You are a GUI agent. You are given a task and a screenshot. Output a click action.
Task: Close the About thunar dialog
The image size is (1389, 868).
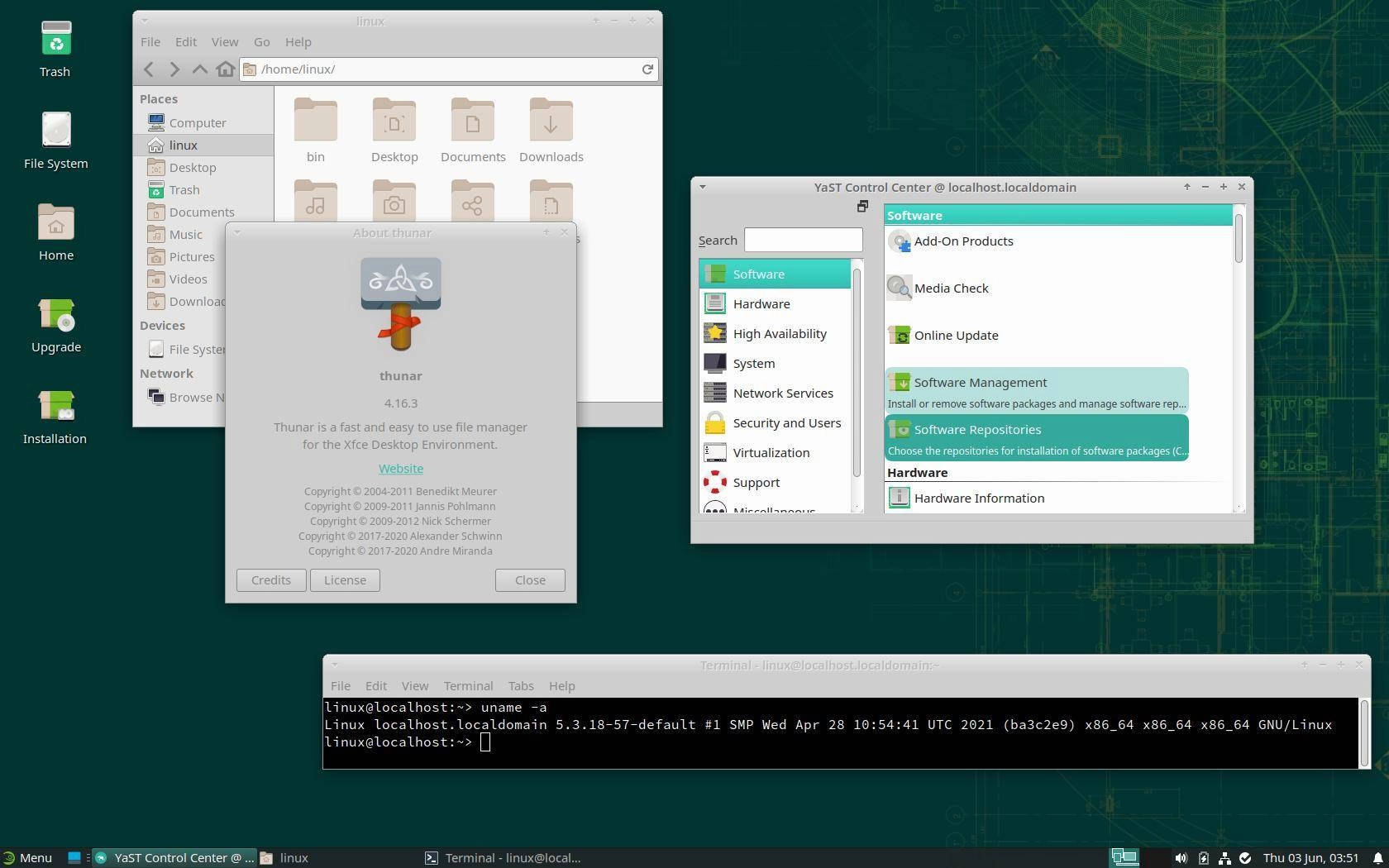[x=530, y=579]
